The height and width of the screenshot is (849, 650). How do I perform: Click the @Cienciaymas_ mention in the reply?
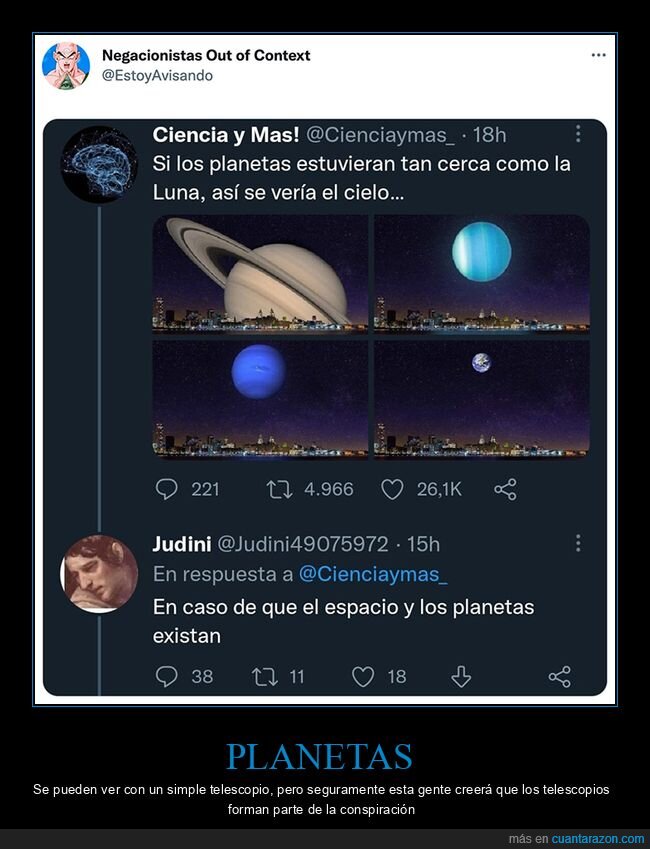pos(373,574)
